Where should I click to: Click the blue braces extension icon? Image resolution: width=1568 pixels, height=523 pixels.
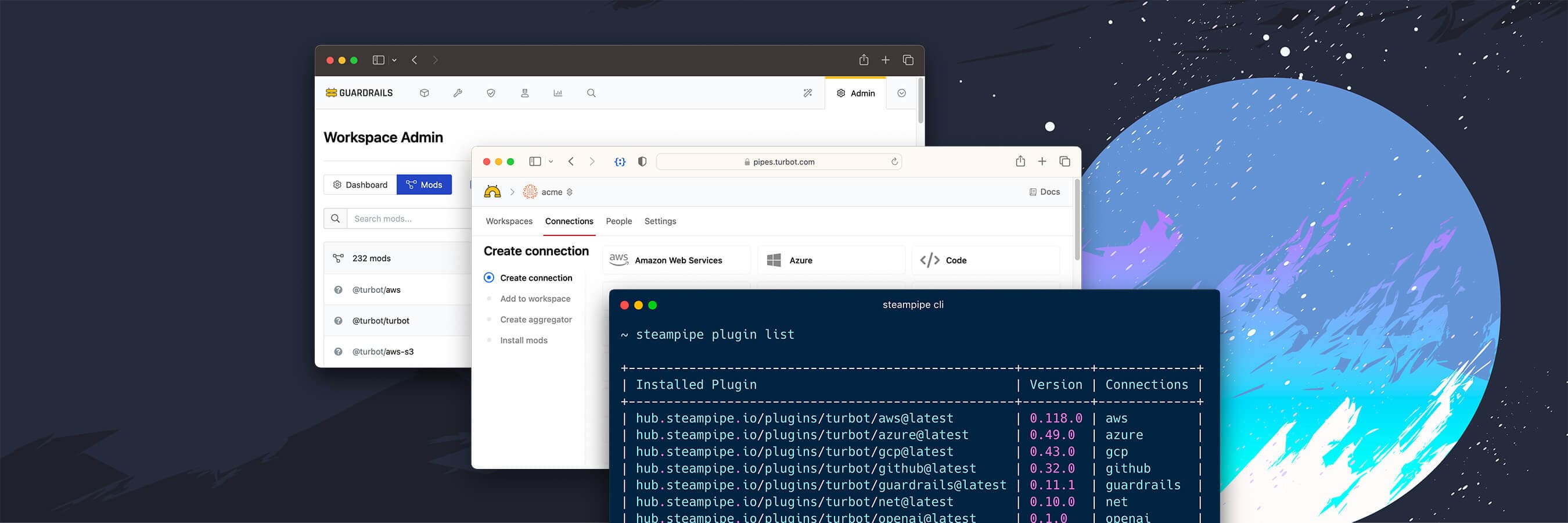point(620,162)
